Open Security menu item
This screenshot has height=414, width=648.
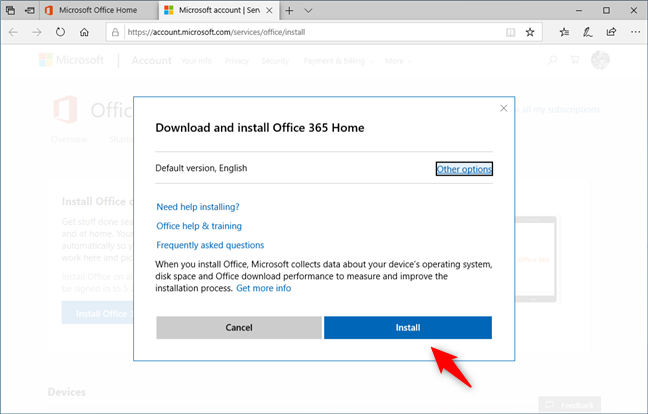coord(275,61)
